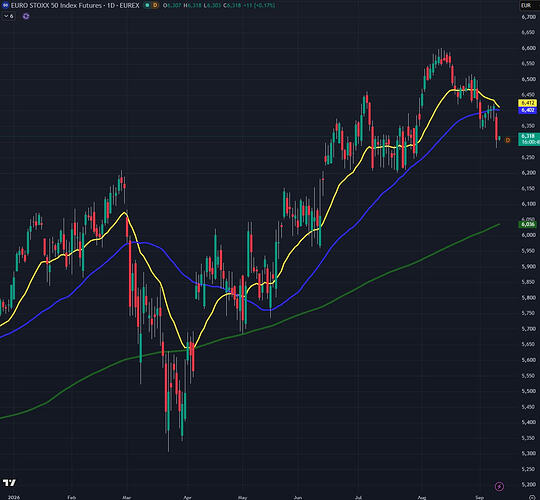Click the Aug label on time axis

pyautogui.click(x=422, y=497)
